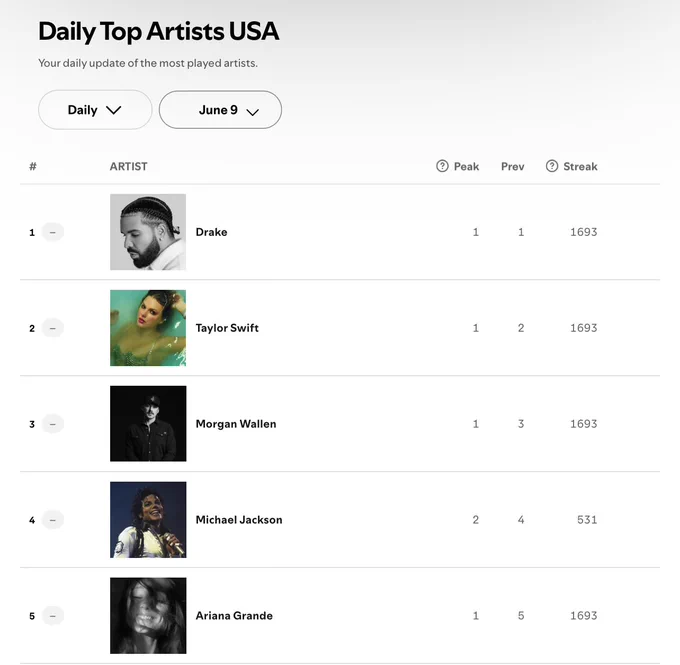
Task: Open the Daily frequency dropdown
Action: click(x=95, y=110)
